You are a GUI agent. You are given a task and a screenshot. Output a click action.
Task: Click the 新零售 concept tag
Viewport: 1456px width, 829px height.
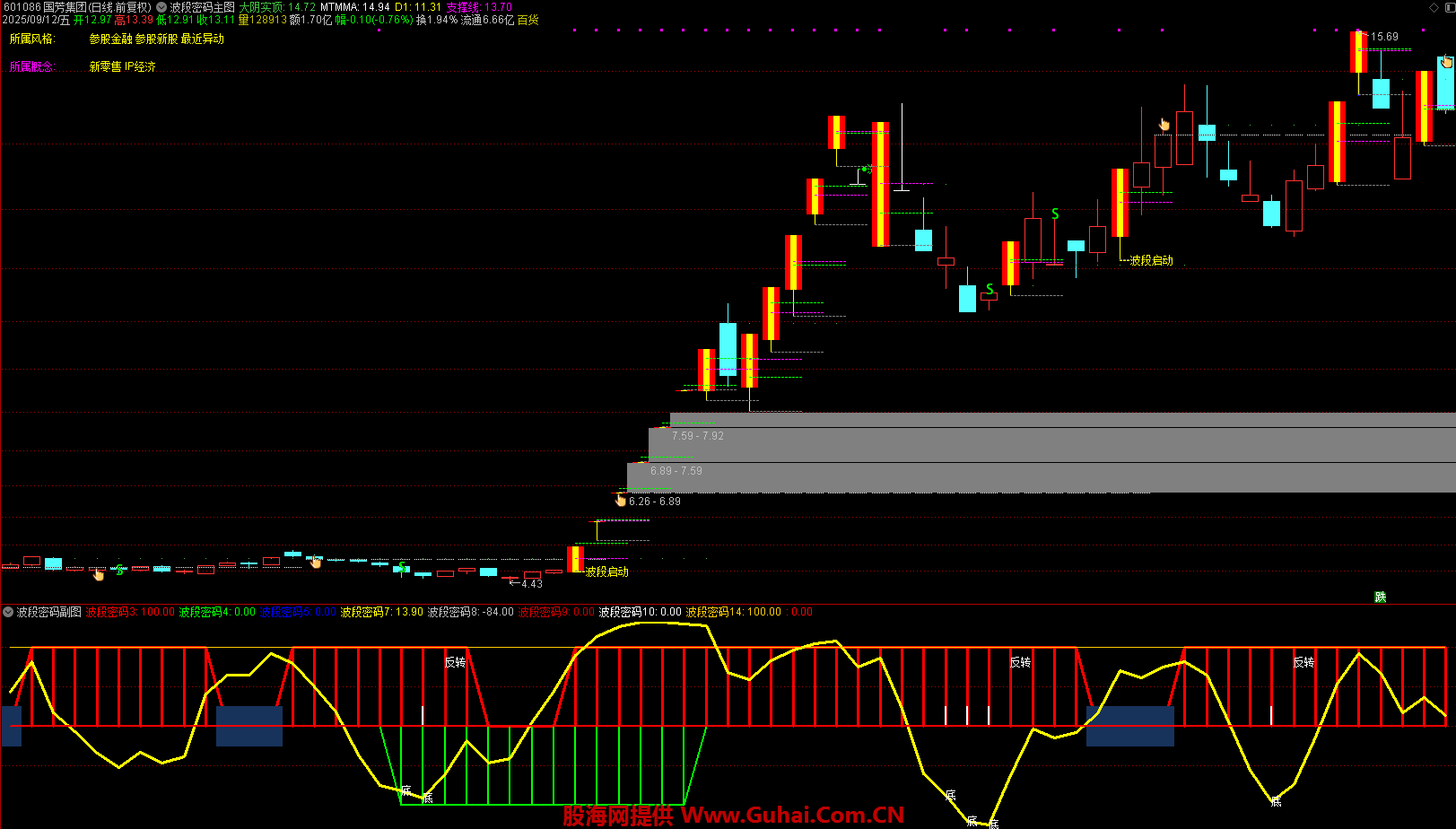tap(105, 66)
